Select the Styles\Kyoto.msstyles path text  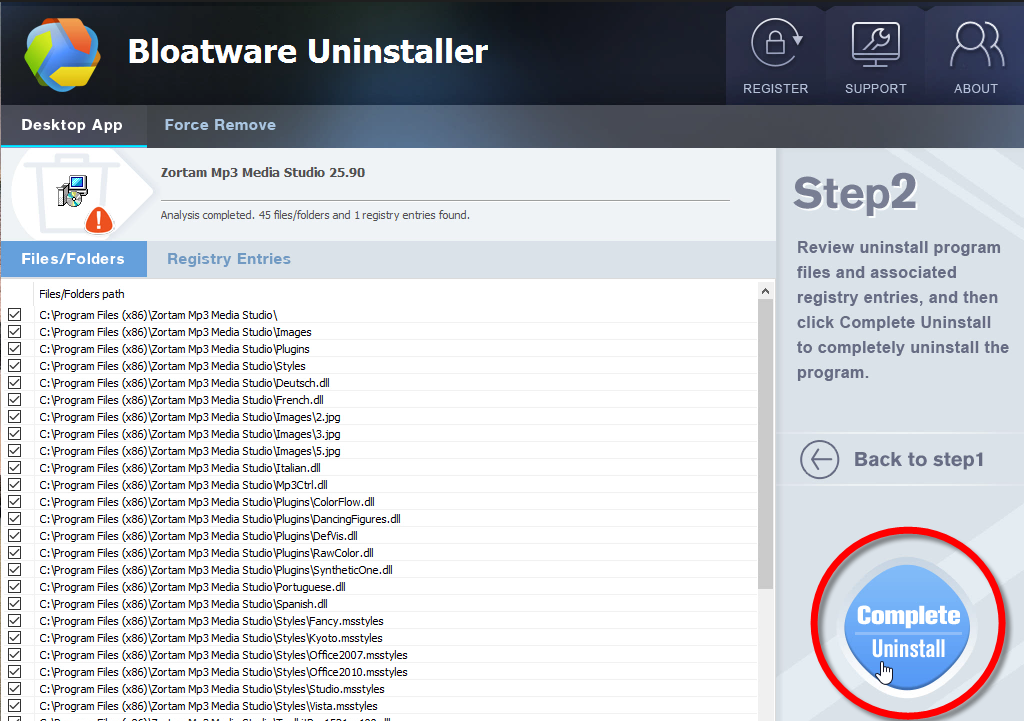(211, 637)
